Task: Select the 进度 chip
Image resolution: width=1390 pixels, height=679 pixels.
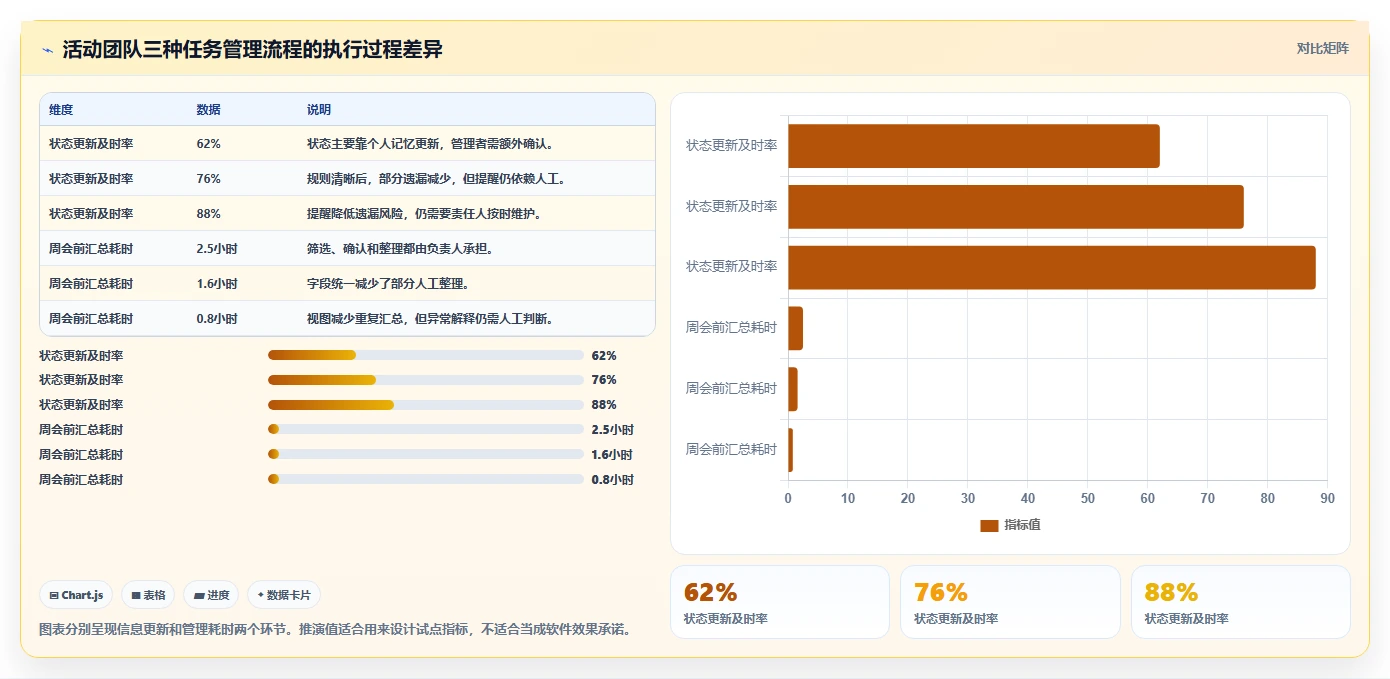Action: click(x=211, y=595)
